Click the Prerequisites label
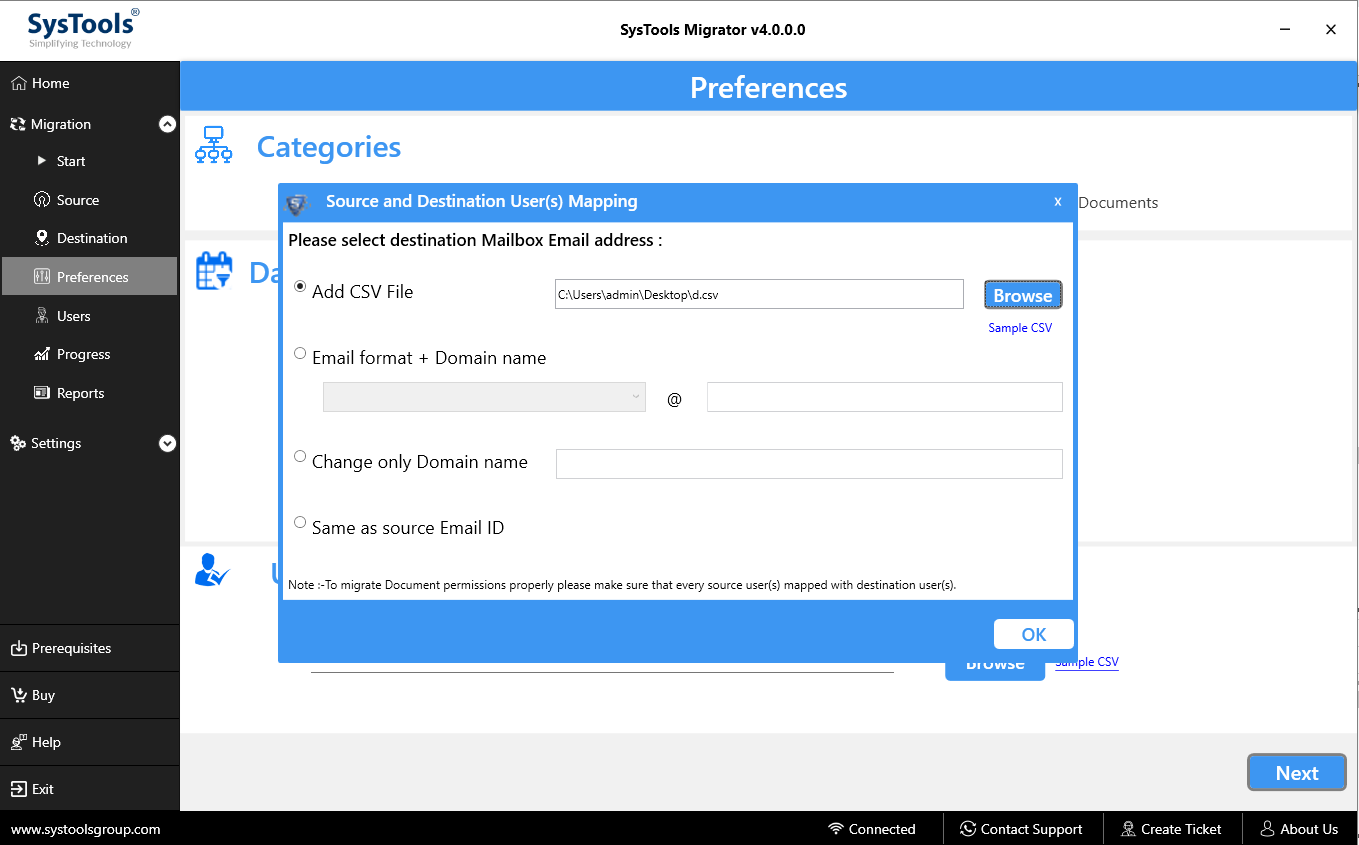Viewport: 1359px width, 845px height. click(71, 648)
